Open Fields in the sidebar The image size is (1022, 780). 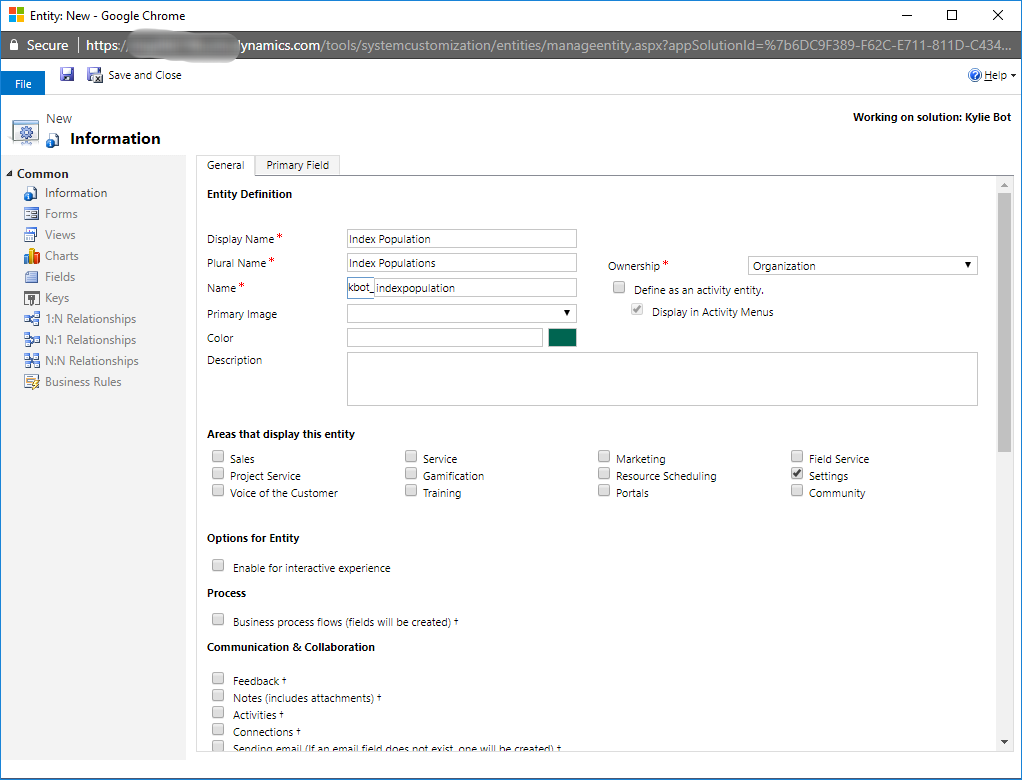60,277
